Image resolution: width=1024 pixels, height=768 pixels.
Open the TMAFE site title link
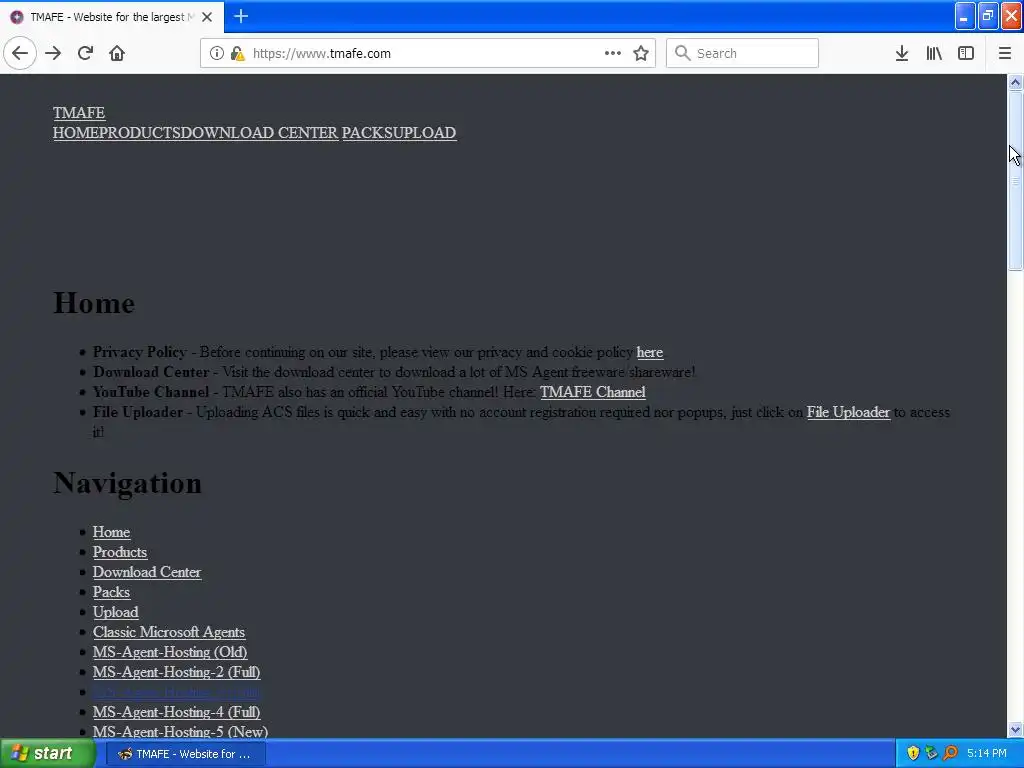click(x=79, y=112)
